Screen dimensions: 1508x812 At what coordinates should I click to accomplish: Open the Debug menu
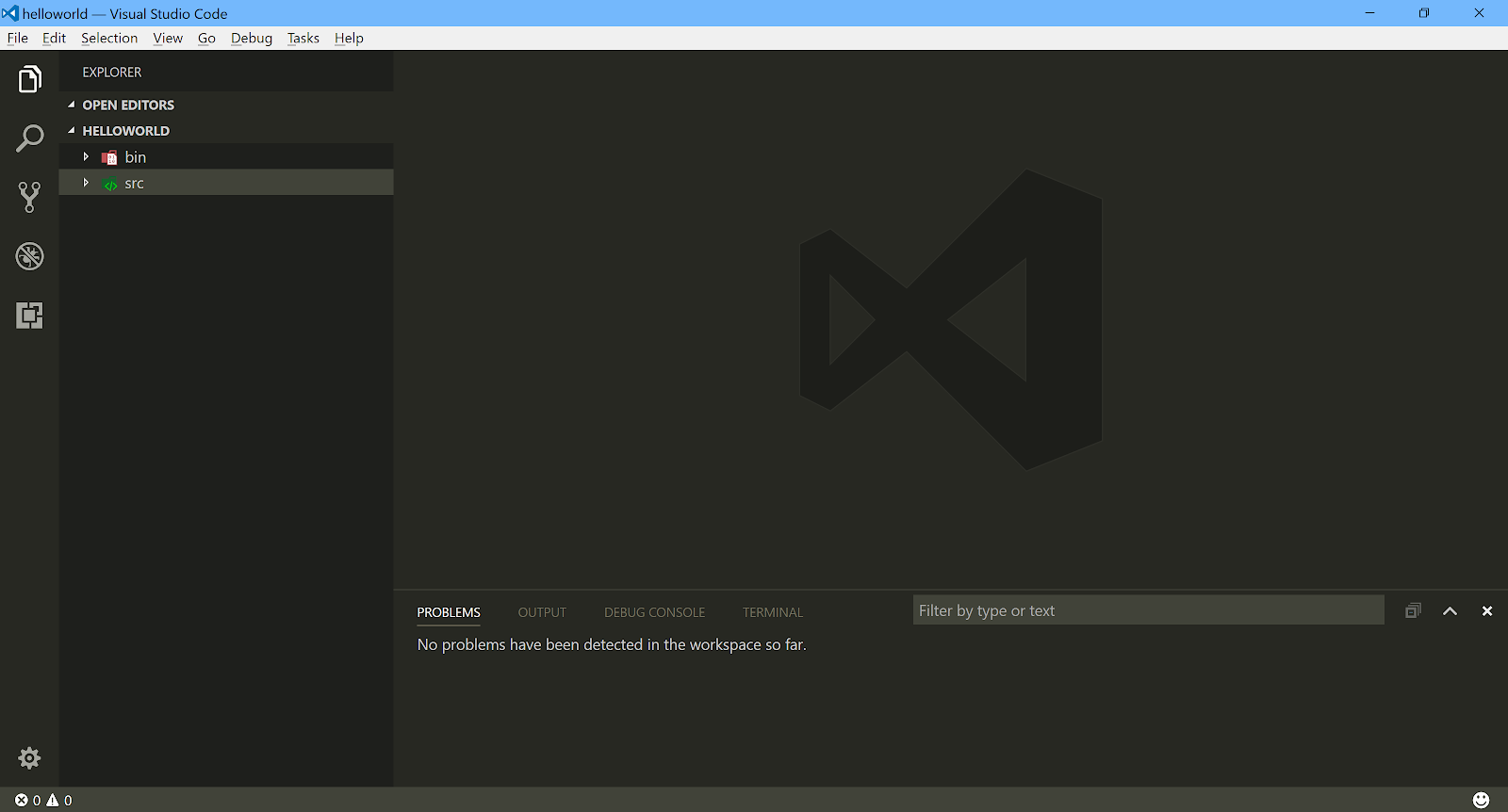point(252,38)
